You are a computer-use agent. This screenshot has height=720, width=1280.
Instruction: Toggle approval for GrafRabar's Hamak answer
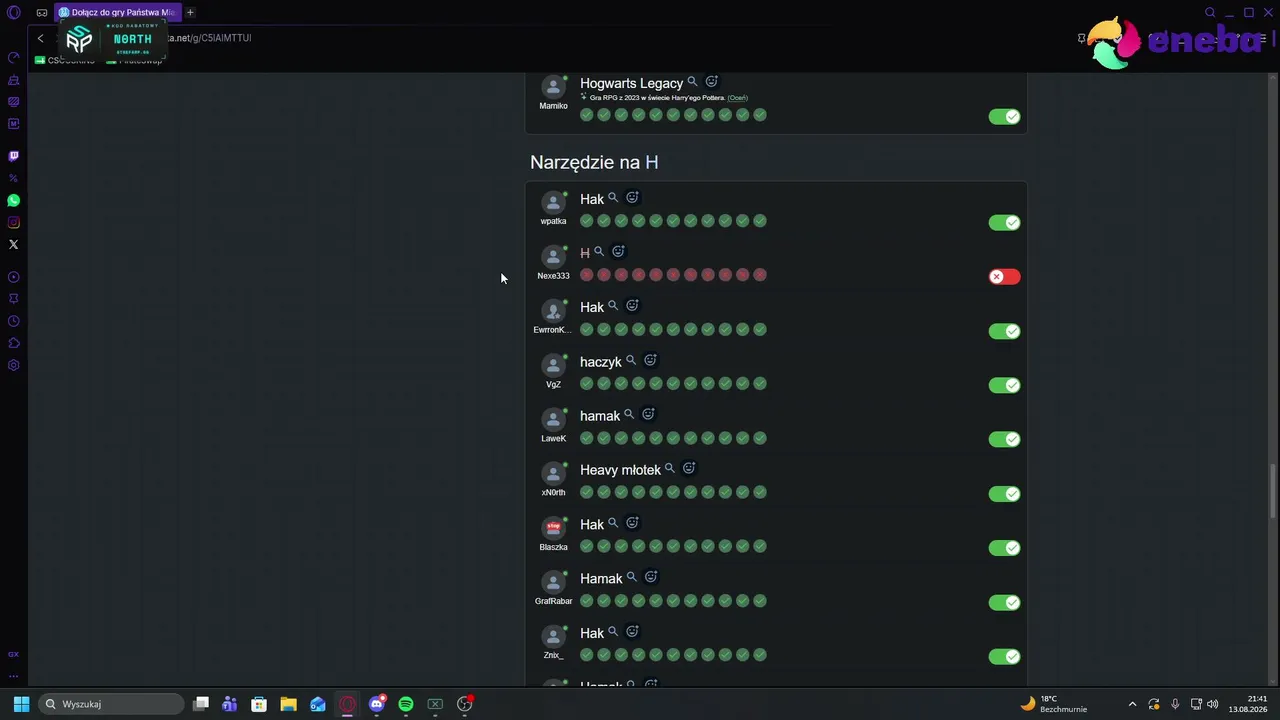click(x=1005, y=602)
